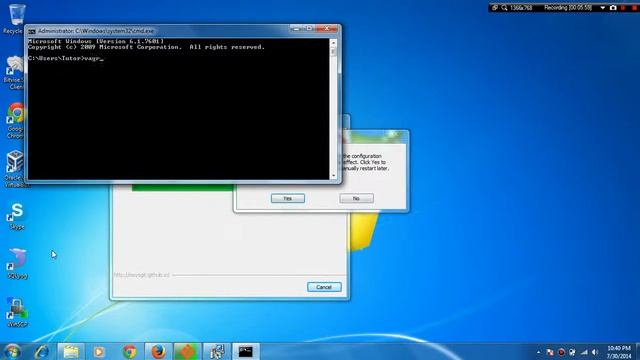Click the up arrow of cmd scrollbar

(x=333, y=43)
